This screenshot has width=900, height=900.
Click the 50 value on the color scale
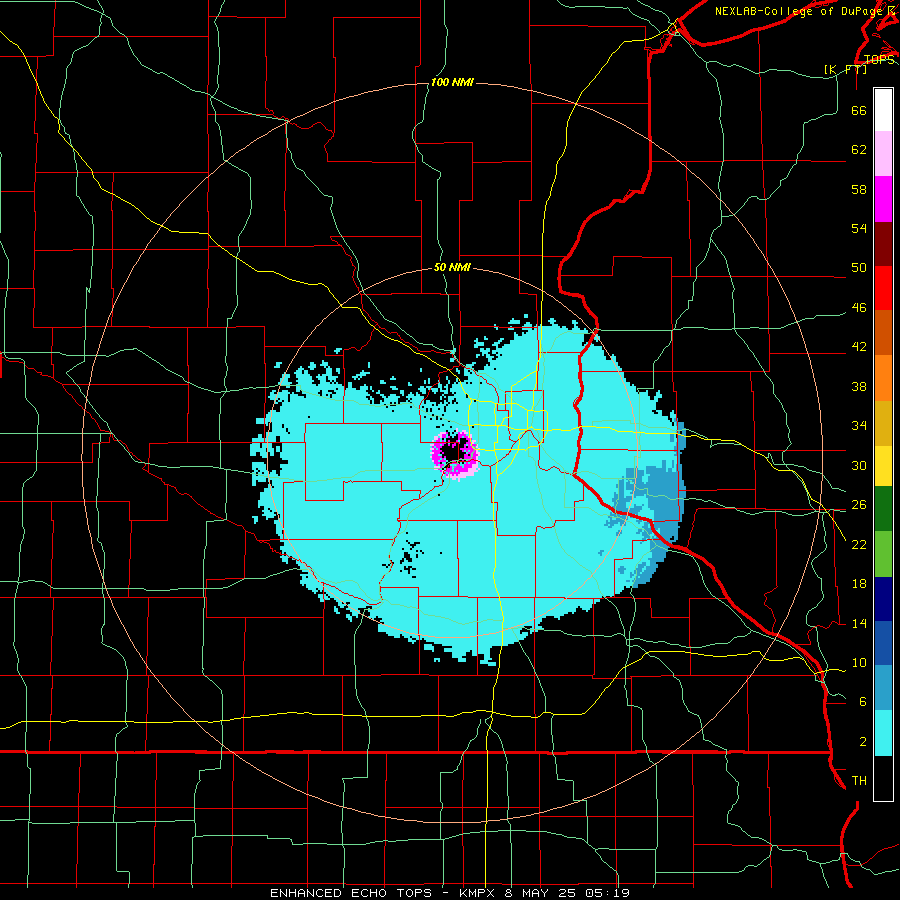(x=859, y=268)
